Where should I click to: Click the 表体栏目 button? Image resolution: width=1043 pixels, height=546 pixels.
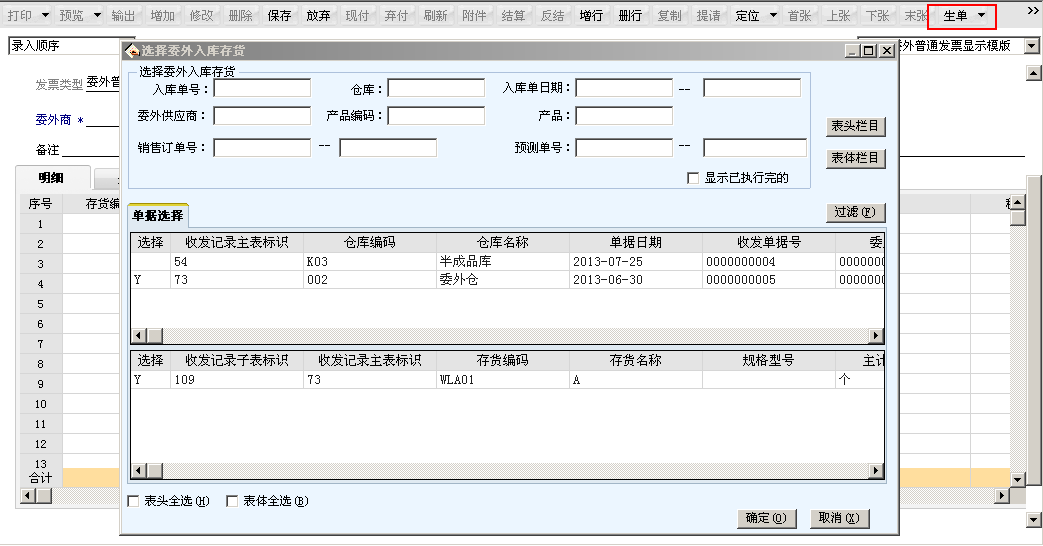coord(855,158)
